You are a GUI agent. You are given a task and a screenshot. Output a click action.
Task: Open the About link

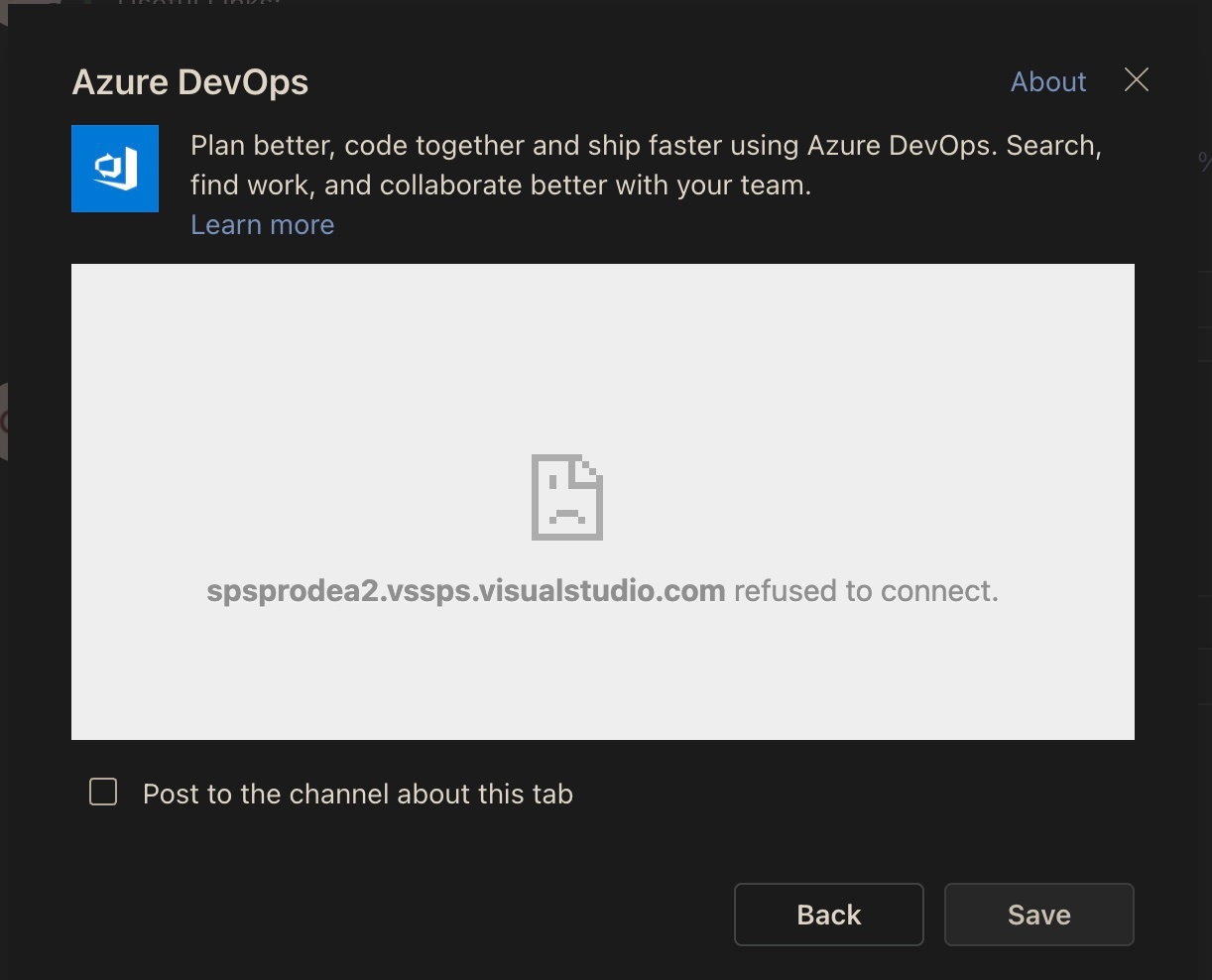[1048, 81]
